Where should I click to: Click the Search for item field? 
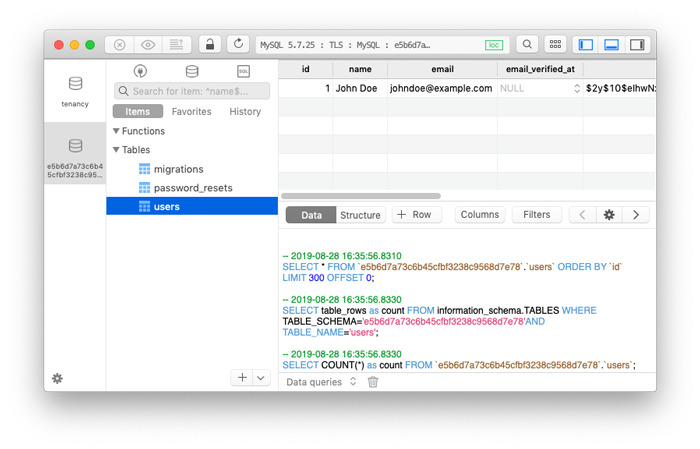point(192,91)
